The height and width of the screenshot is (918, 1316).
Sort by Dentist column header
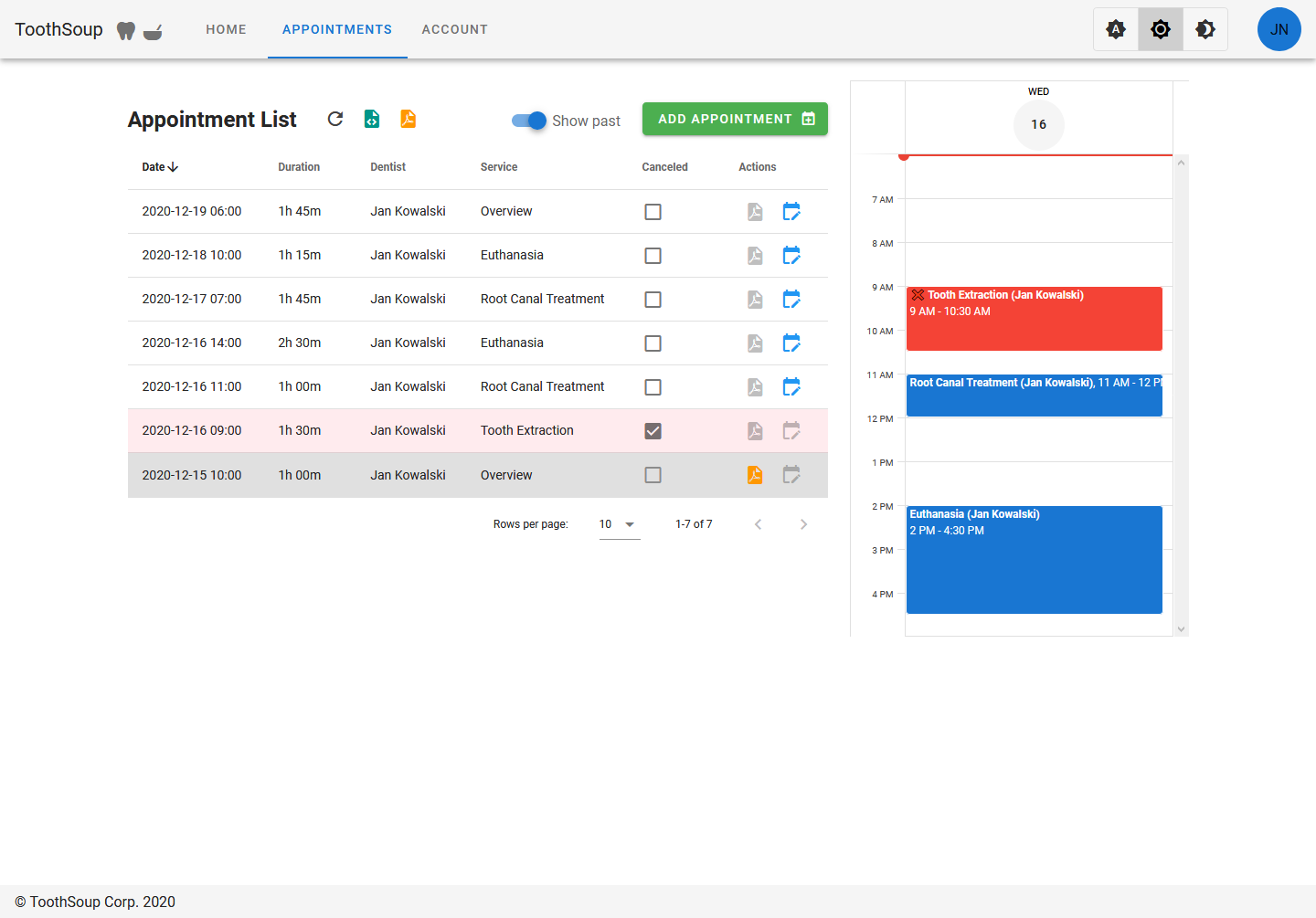pos(387,167)
